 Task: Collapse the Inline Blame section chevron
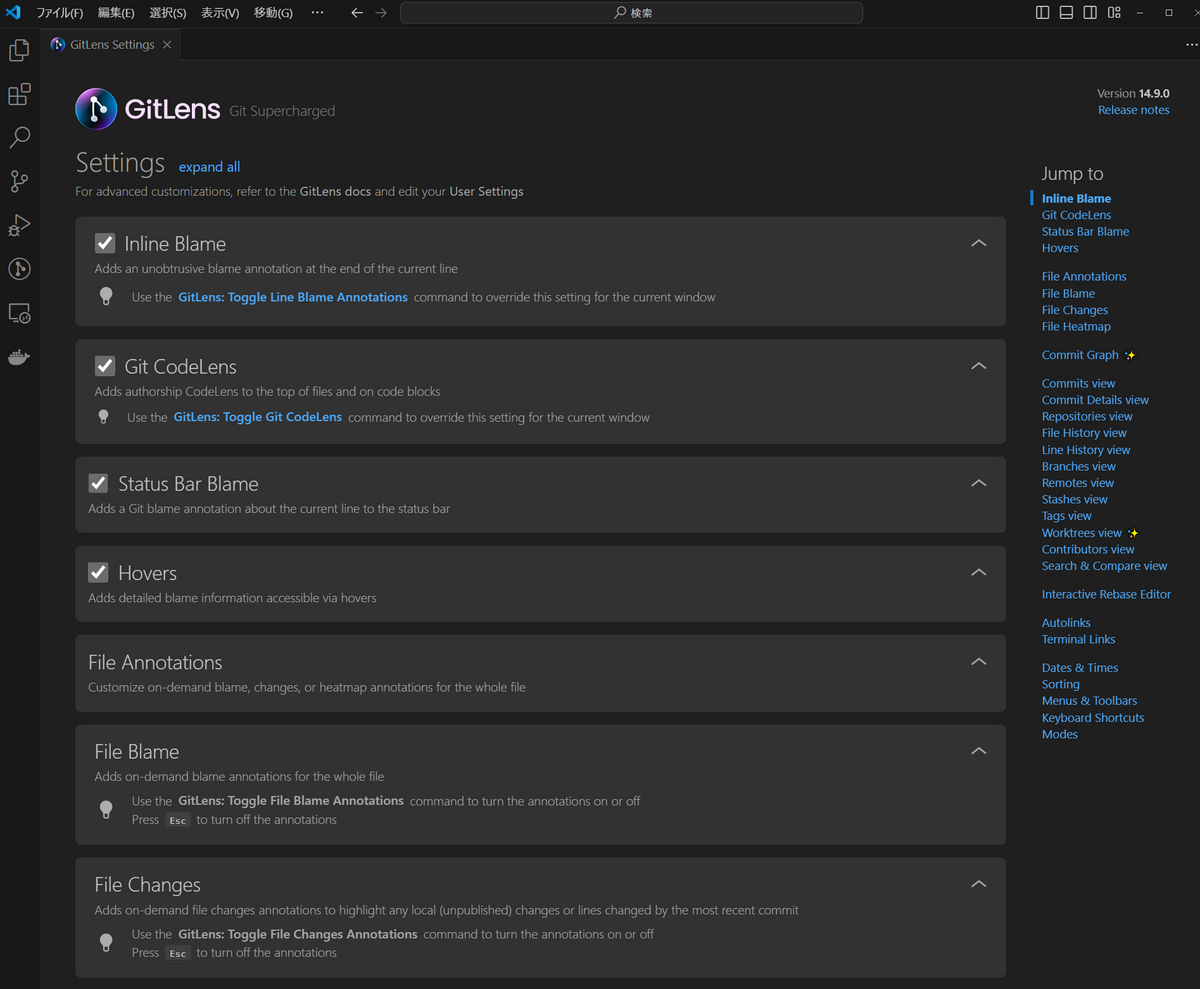coord(979,243)
